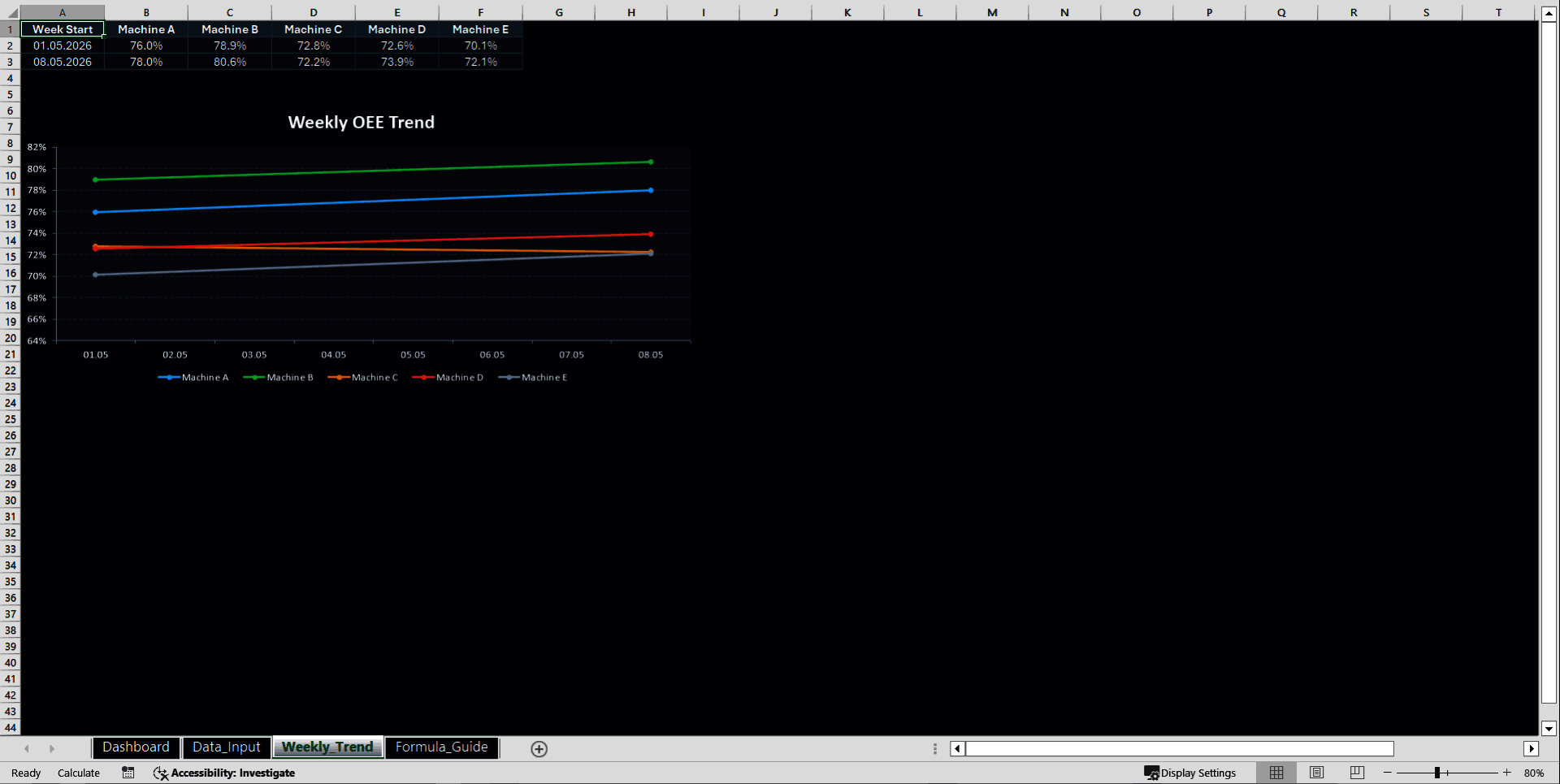Click the zoom slider handle
1560x784 pixels.
[x=1437, y=773]
